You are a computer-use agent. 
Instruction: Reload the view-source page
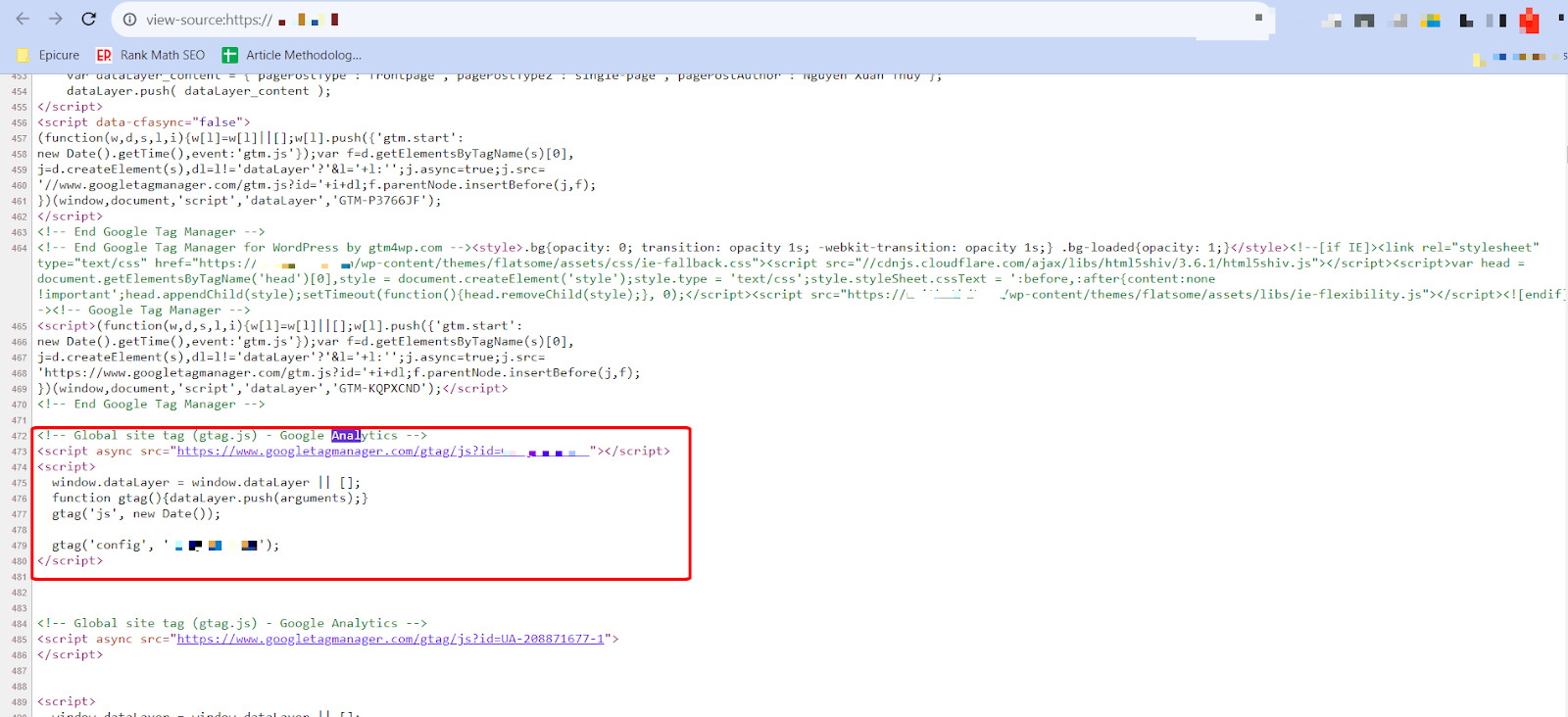[88, 19]
